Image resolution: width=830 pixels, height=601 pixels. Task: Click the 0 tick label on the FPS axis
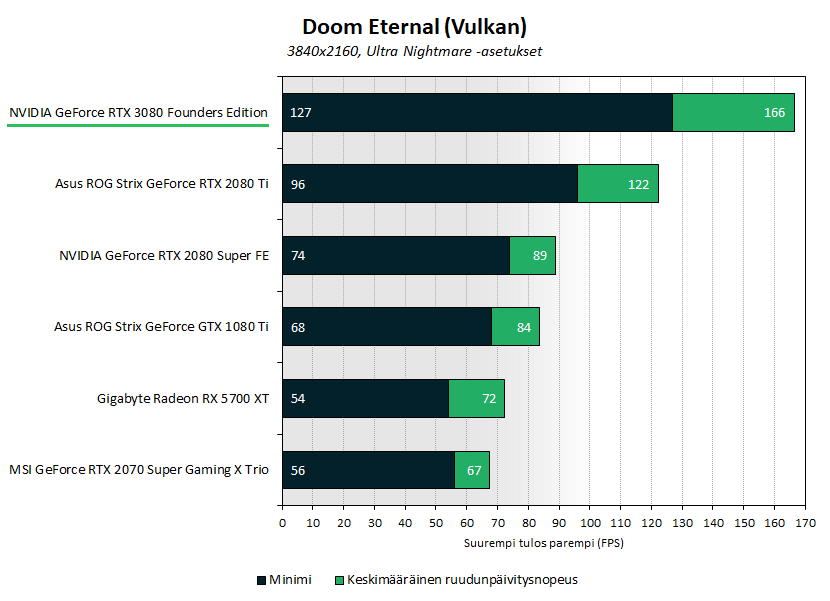coord(282,523)
